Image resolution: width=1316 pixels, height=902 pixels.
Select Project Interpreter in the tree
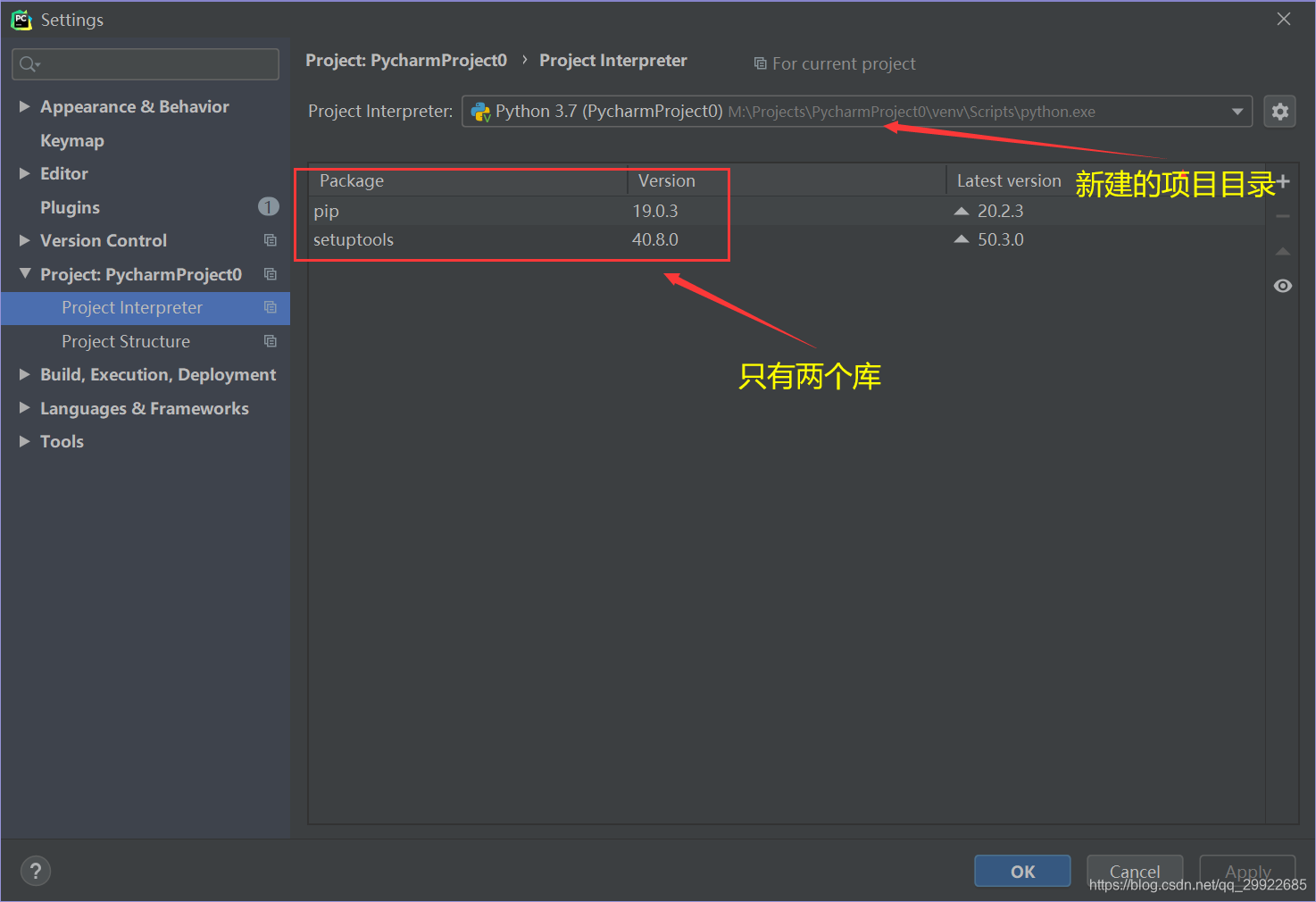pos(132,307)
